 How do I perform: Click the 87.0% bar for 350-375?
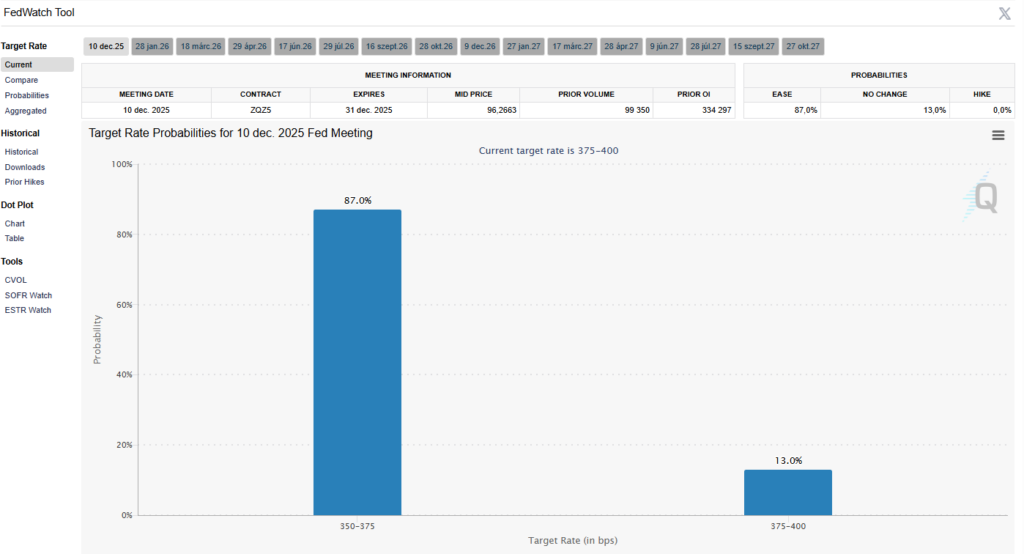tap(357, 362)
